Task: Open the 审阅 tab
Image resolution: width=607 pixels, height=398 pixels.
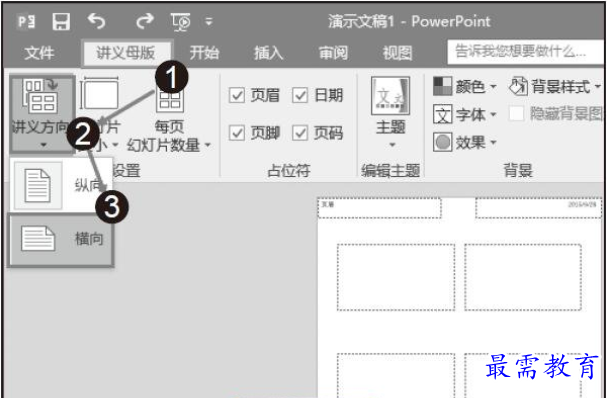Action: point(333,52)
